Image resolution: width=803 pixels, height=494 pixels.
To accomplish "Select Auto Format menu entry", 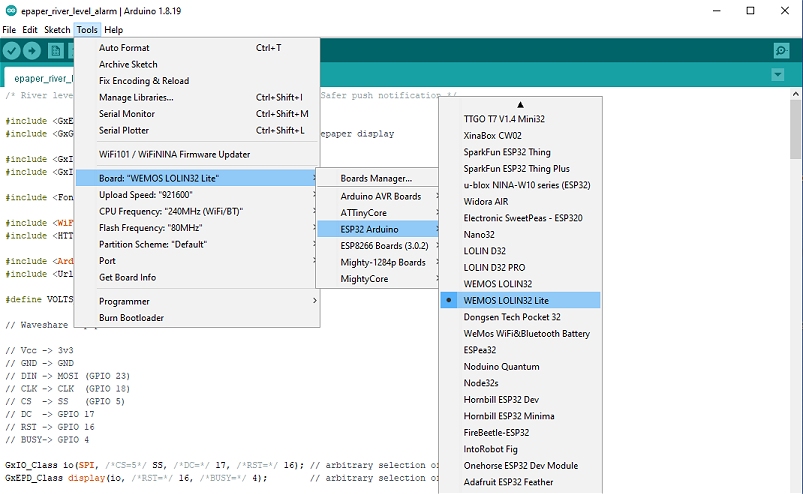I will [124, 48].
